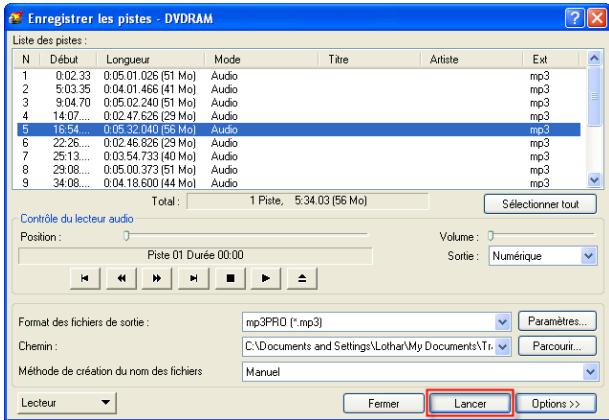Expand the Manuel file naming method dropdown
609x420 pixels.
[590, 372]
